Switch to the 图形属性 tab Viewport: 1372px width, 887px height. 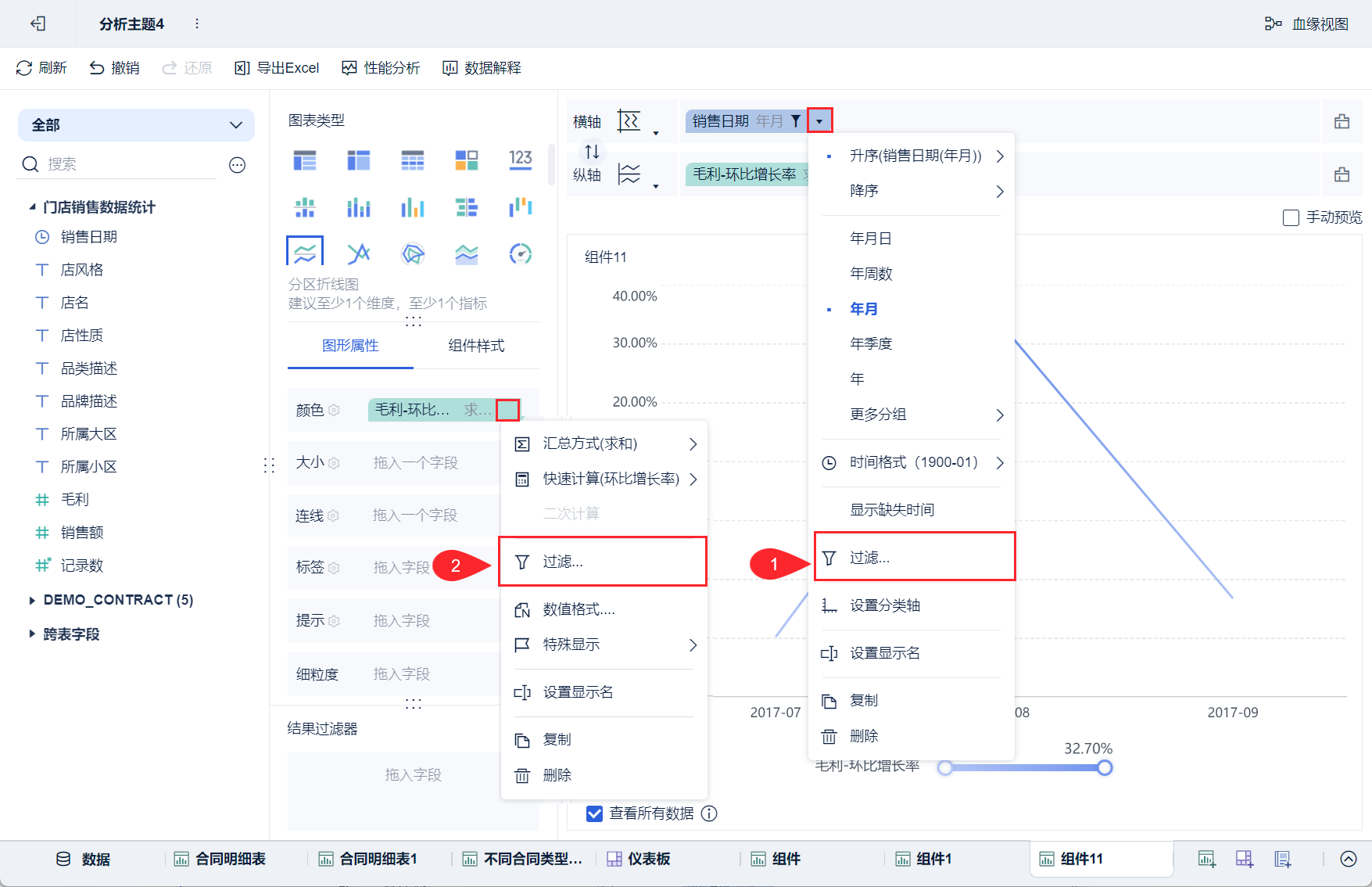[x=350, y=346]
